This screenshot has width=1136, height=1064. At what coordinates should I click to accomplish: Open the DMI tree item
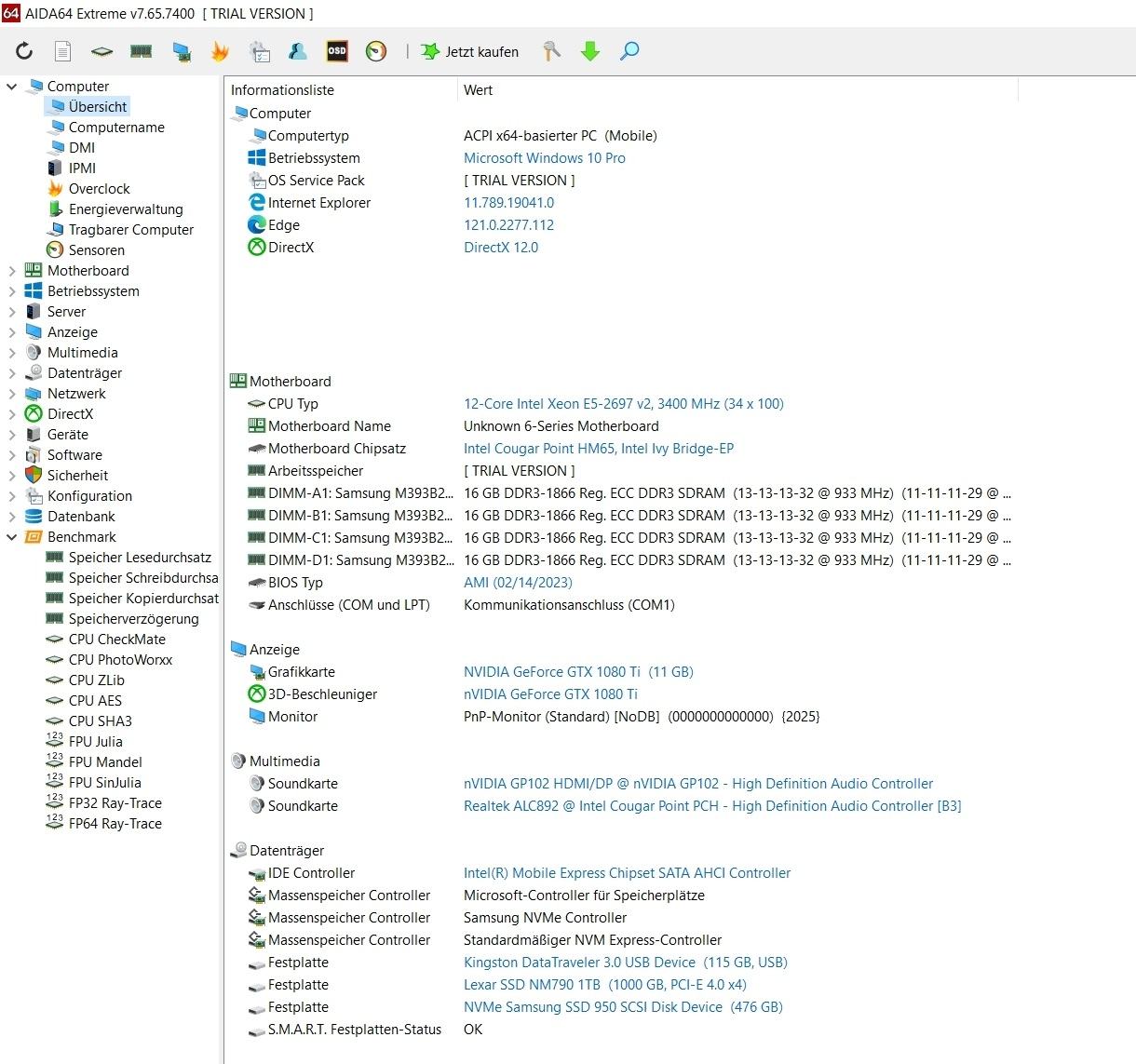click(x=82, y=148)
